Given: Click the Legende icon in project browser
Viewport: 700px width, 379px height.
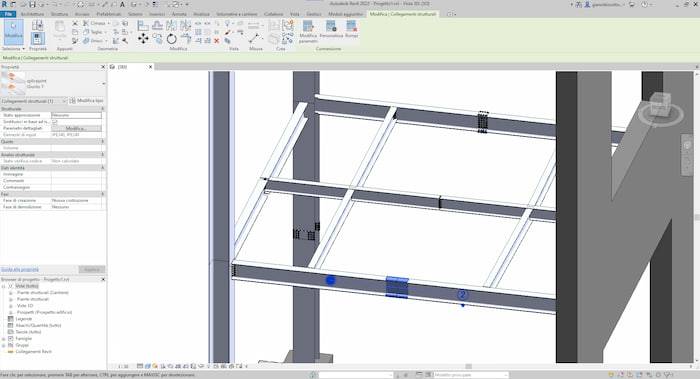Looking at the screenshot, I should (x=11, y=319).
